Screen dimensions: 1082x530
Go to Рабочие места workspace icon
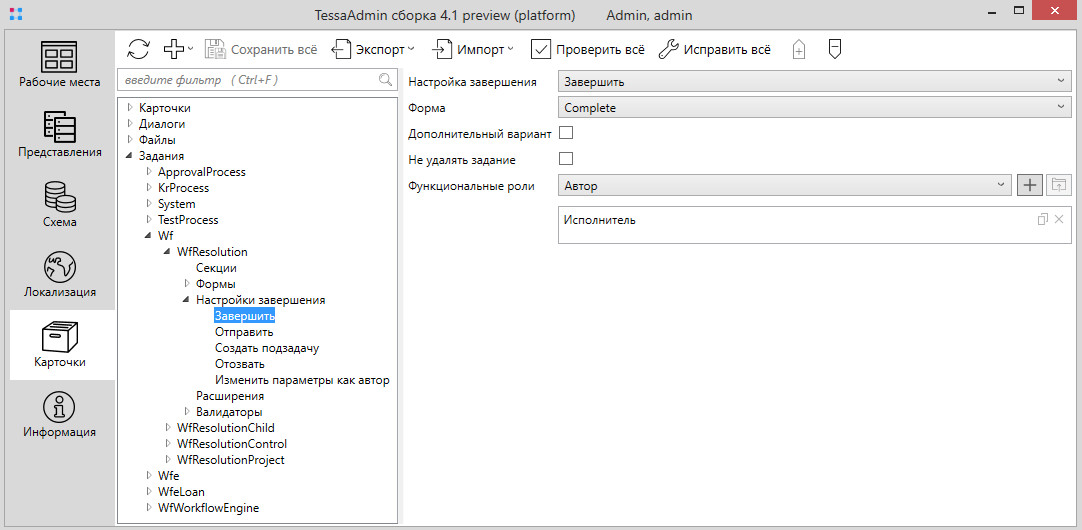point(59,65)
